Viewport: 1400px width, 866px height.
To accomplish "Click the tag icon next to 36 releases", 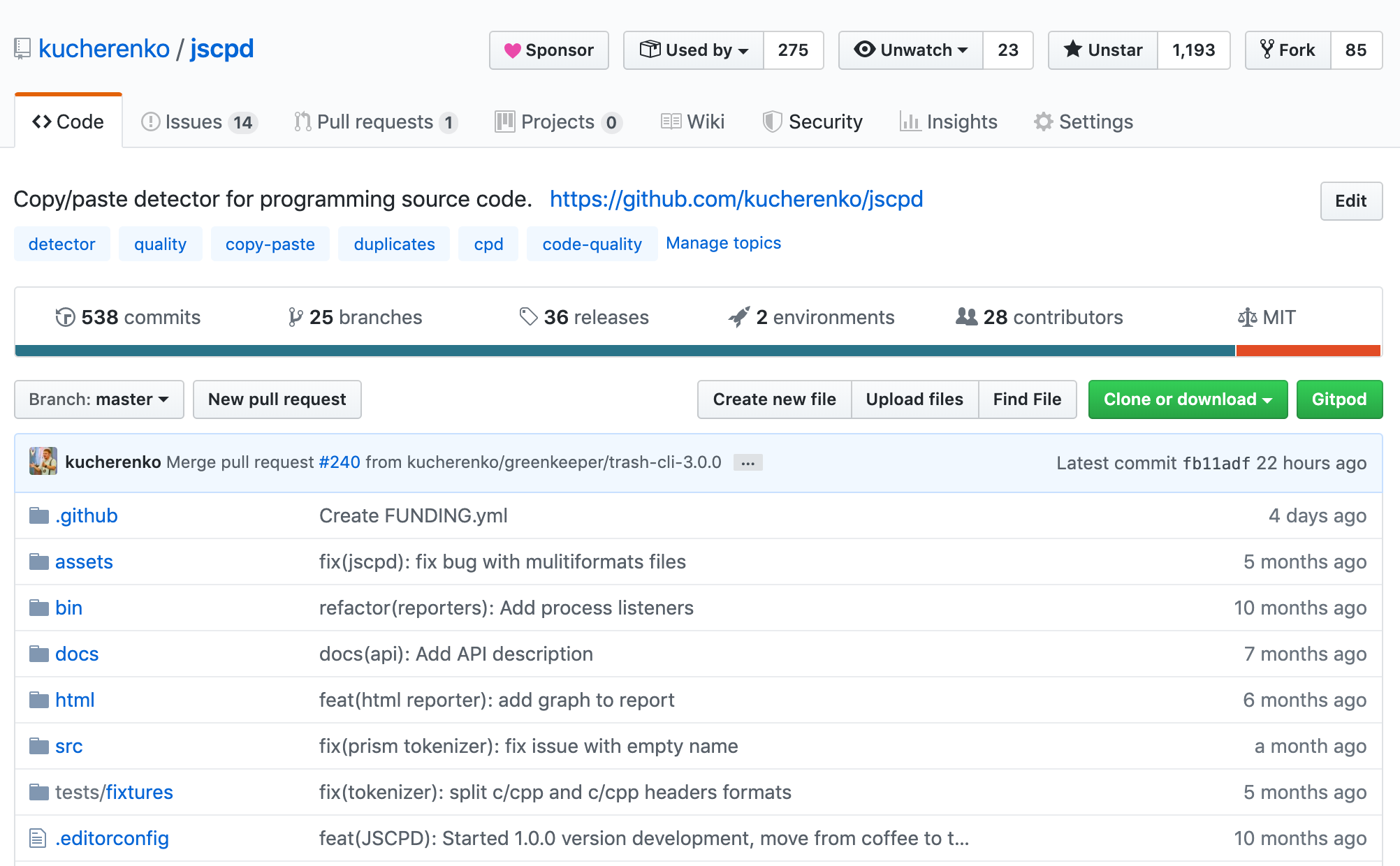I will point(528,317).
